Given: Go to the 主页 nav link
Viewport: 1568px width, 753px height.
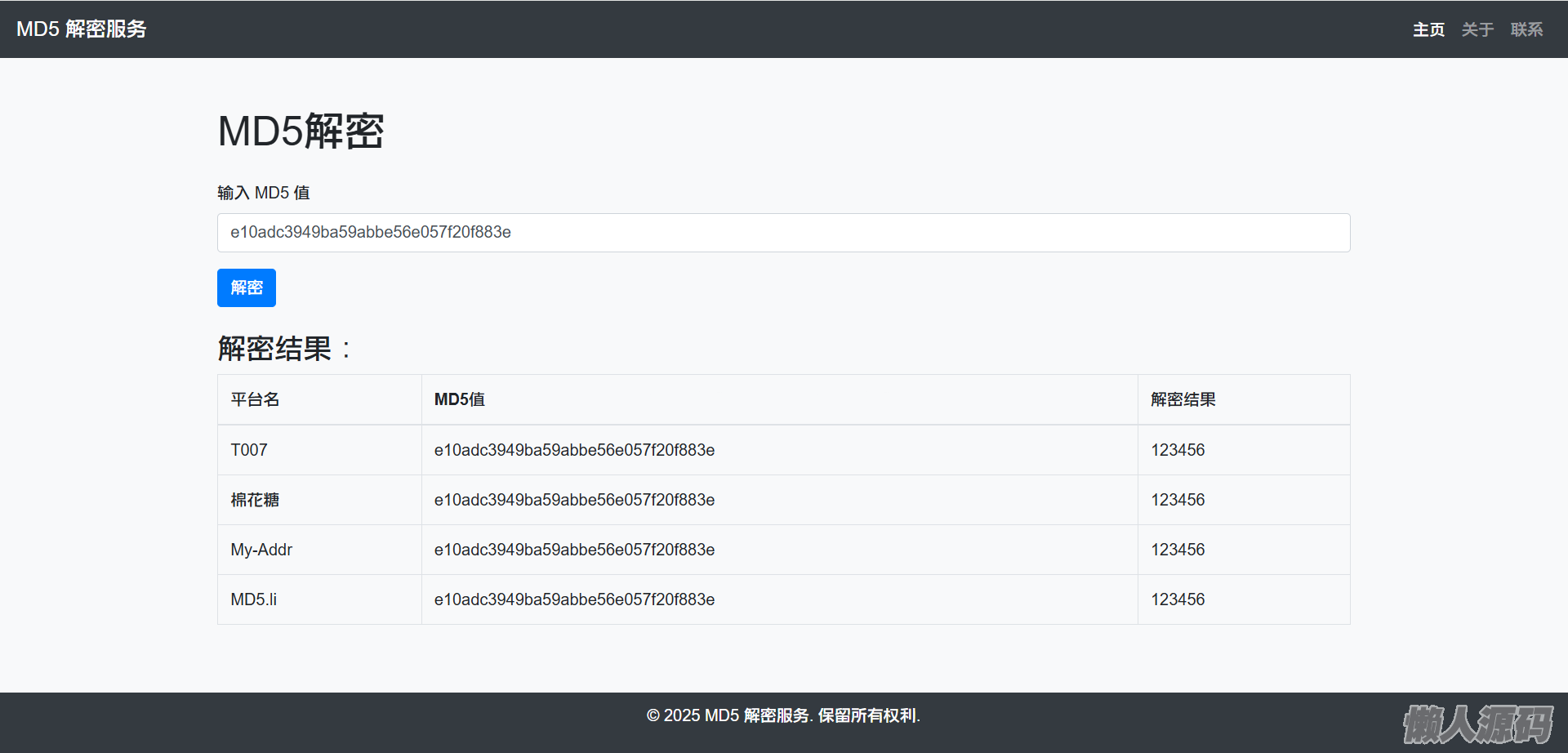Looking at the screenshot, I should pyautogui.click(x=1428, y=29).
